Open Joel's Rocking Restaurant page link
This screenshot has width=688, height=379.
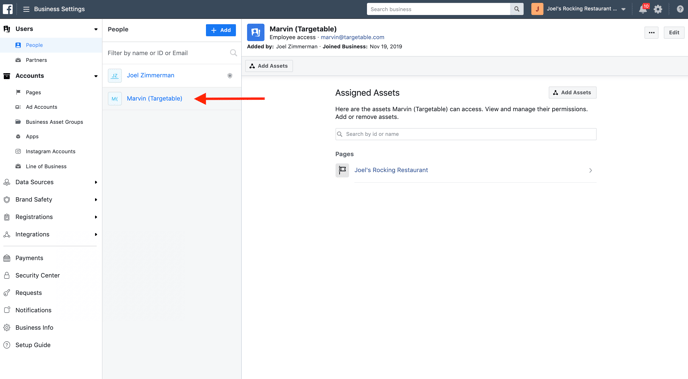pos(391,170)
